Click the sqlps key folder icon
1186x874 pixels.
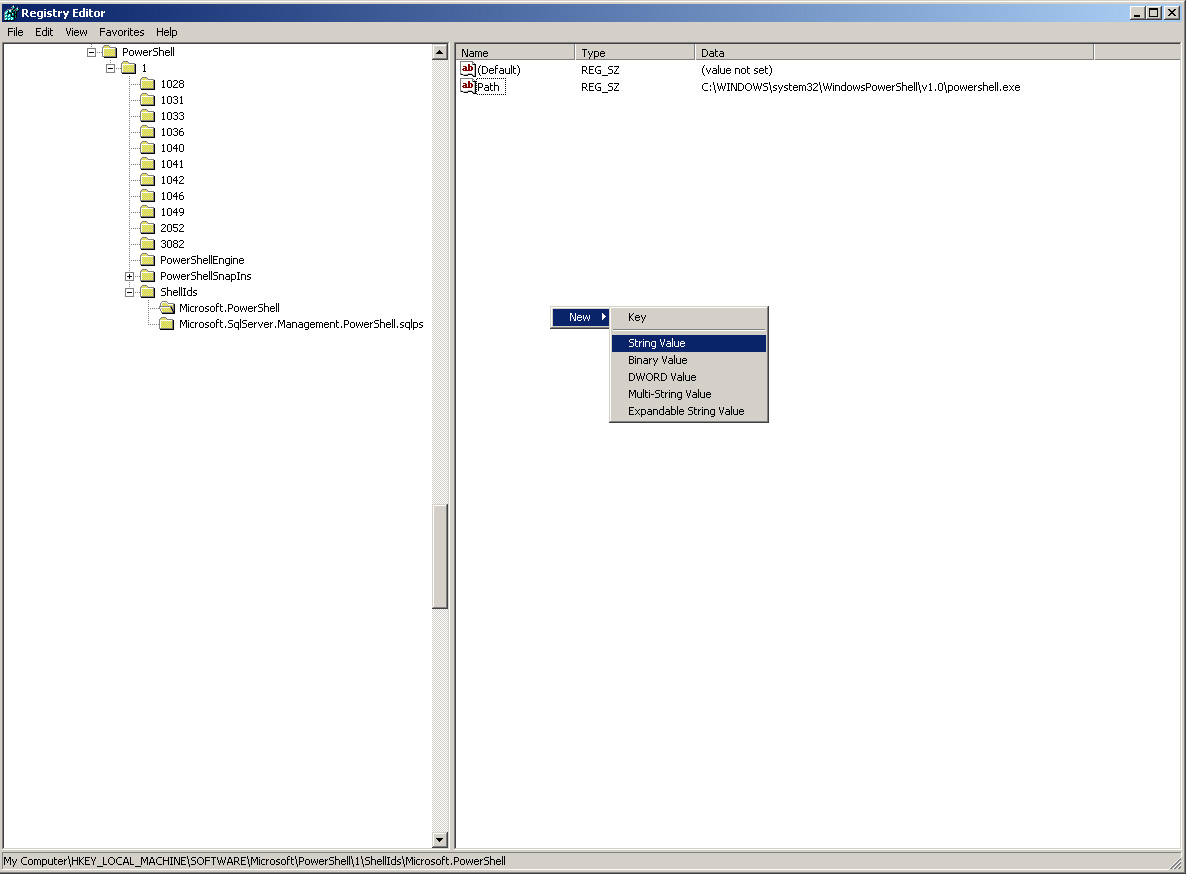tap(166, 324)
